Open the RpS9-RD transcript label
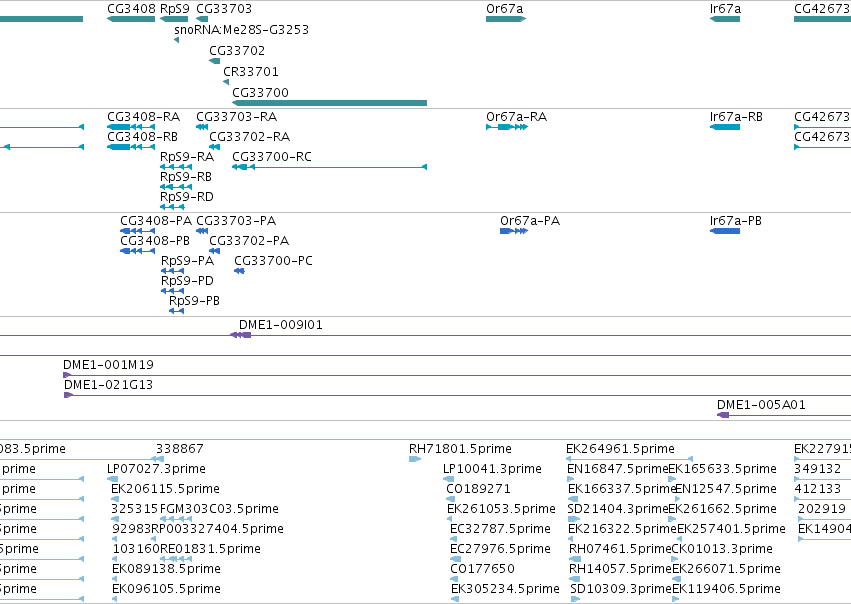851x604 pixels. (x=187, y=197)
